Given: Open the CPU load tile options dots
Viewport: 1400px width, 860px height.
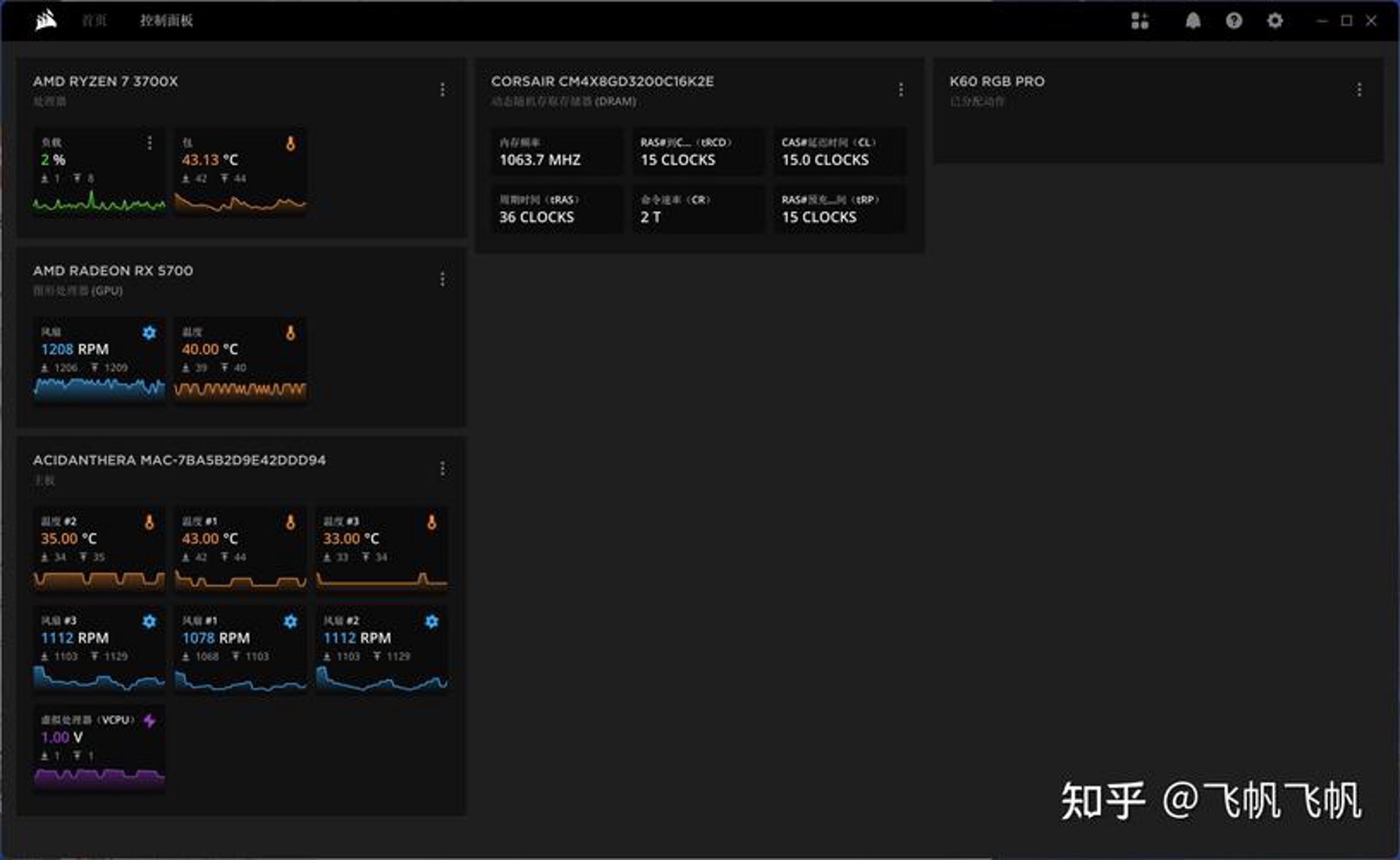Looking at the screenshot, I should point(150,143).
